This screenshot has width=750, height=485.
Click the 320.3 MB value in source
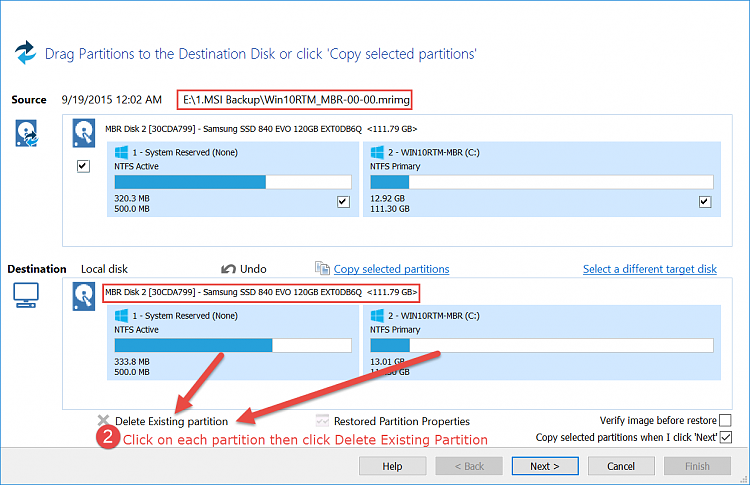point(132,198)
